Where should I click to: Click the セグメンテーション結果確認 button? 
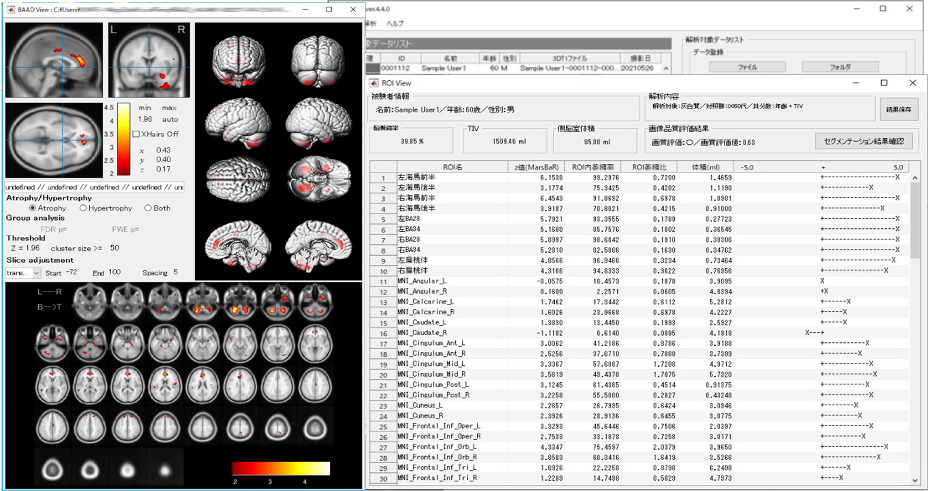pos(863,141)
